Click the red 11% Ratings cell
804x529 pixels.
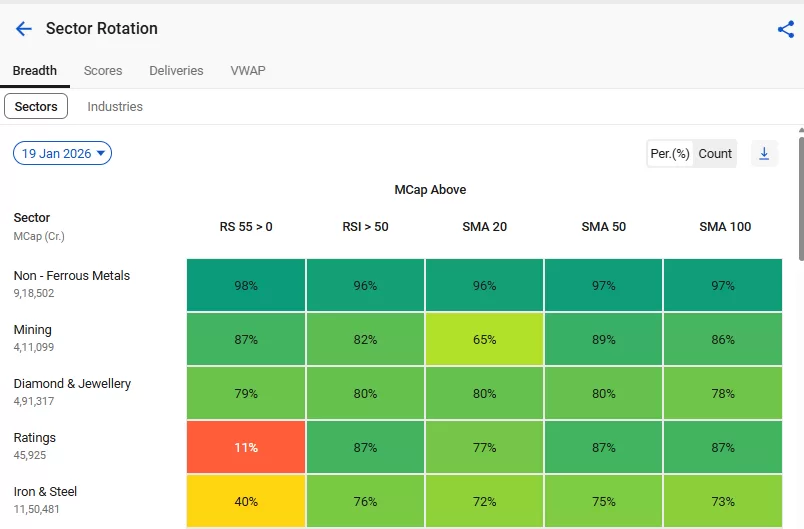point(246,447)
